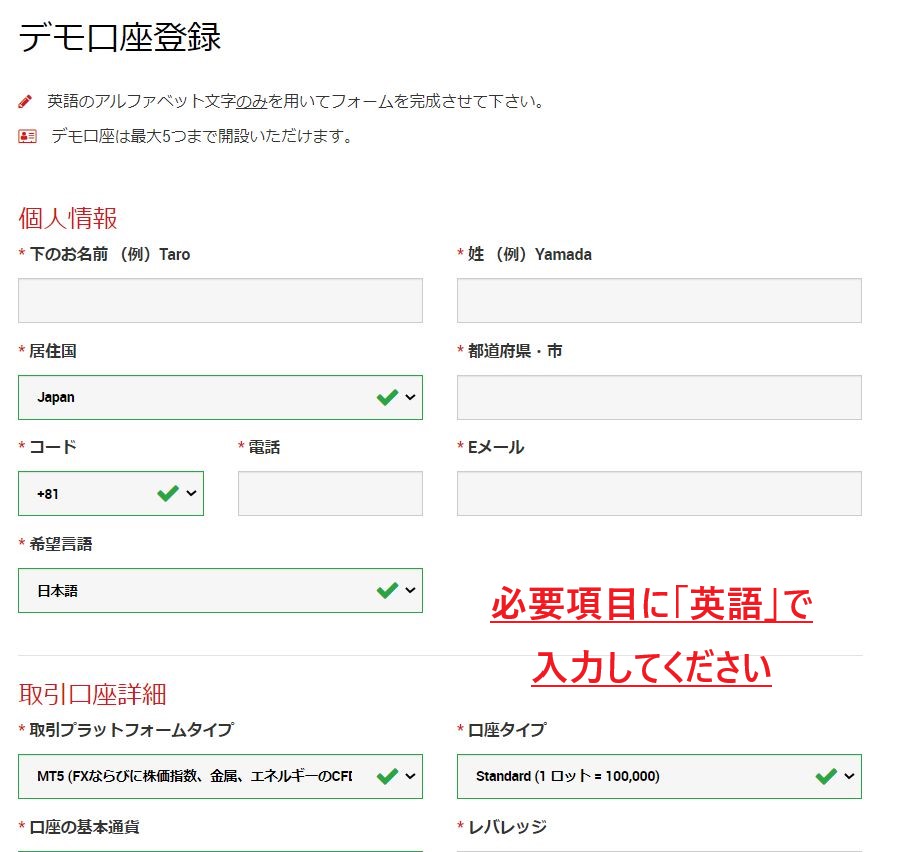Expand the 口座タイプ dropdown arrow
This screenshot has height=852, width=901.
point(849,776)
